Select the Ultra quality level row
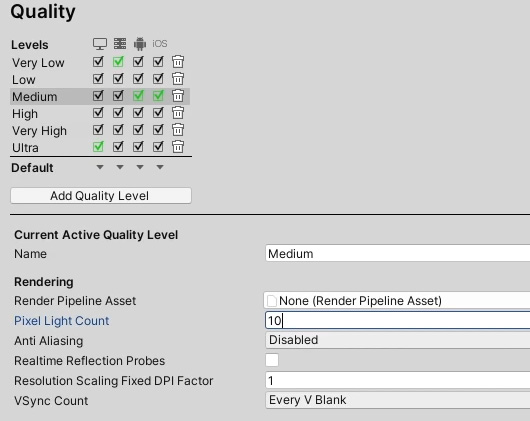 tap(100, 147)
